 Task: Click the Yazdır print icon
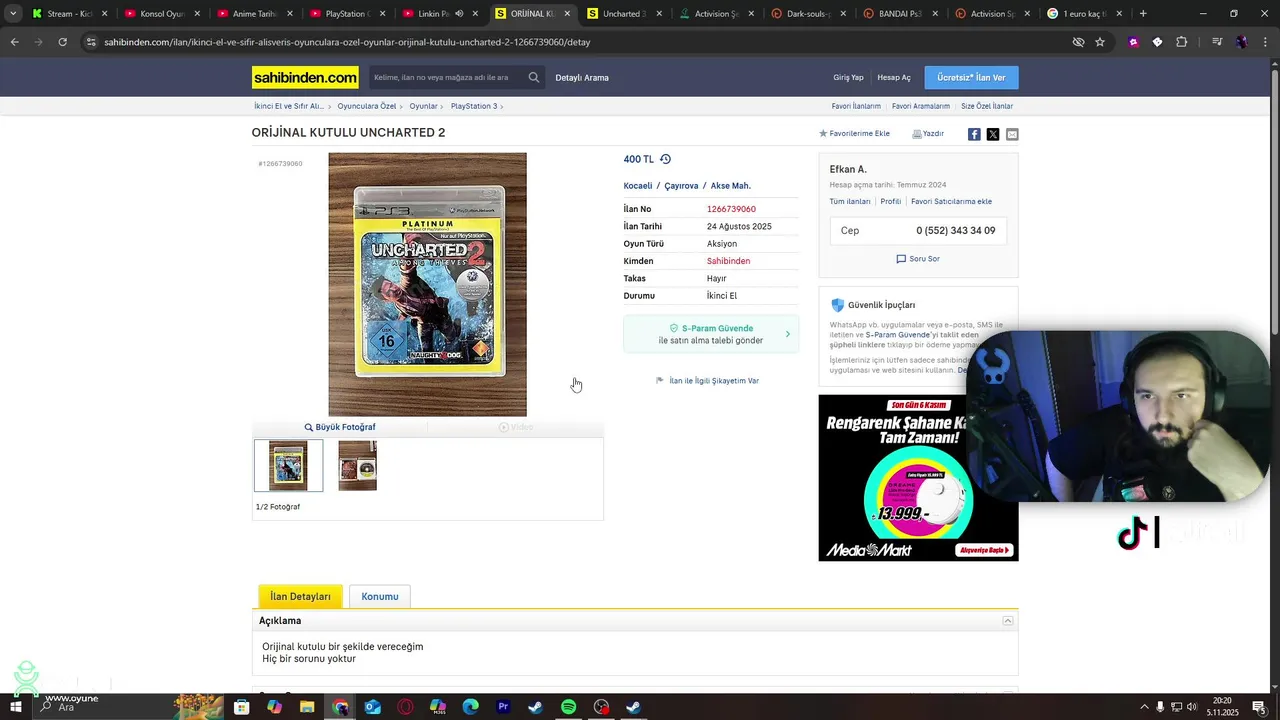pos(928,133)
